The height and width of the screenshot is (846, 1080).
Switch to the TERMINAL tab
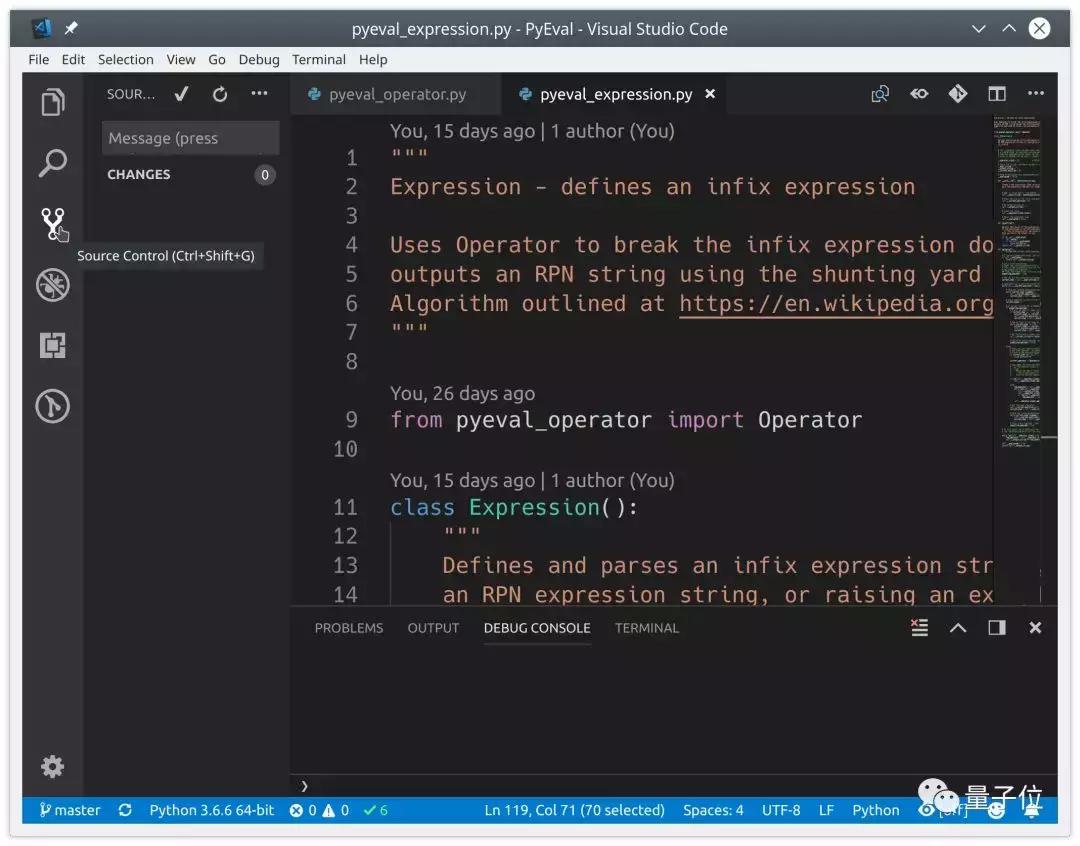click(x=646, y=628)
